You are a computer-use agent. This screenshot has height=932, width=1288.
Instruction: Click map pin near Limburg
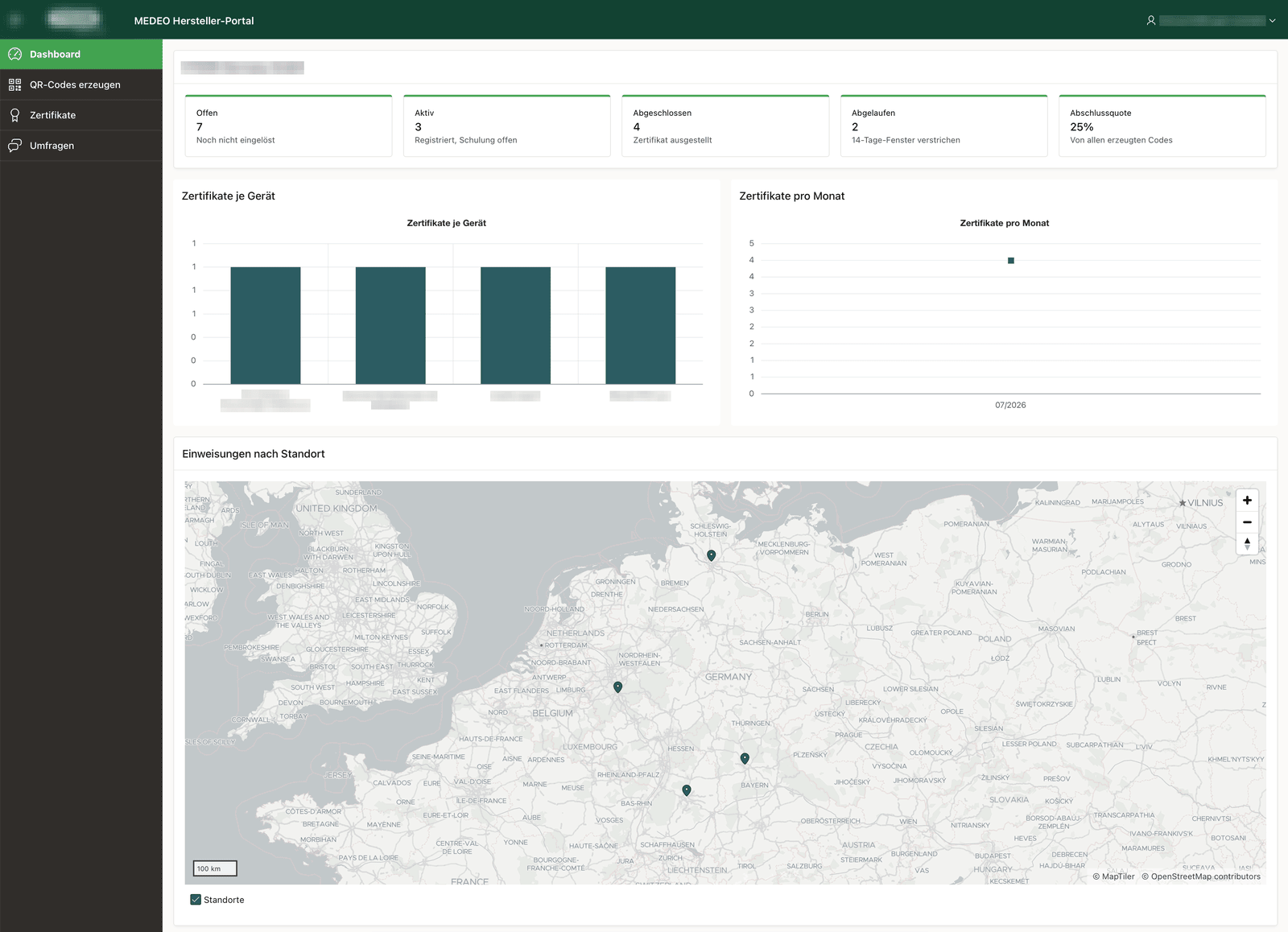617,687
